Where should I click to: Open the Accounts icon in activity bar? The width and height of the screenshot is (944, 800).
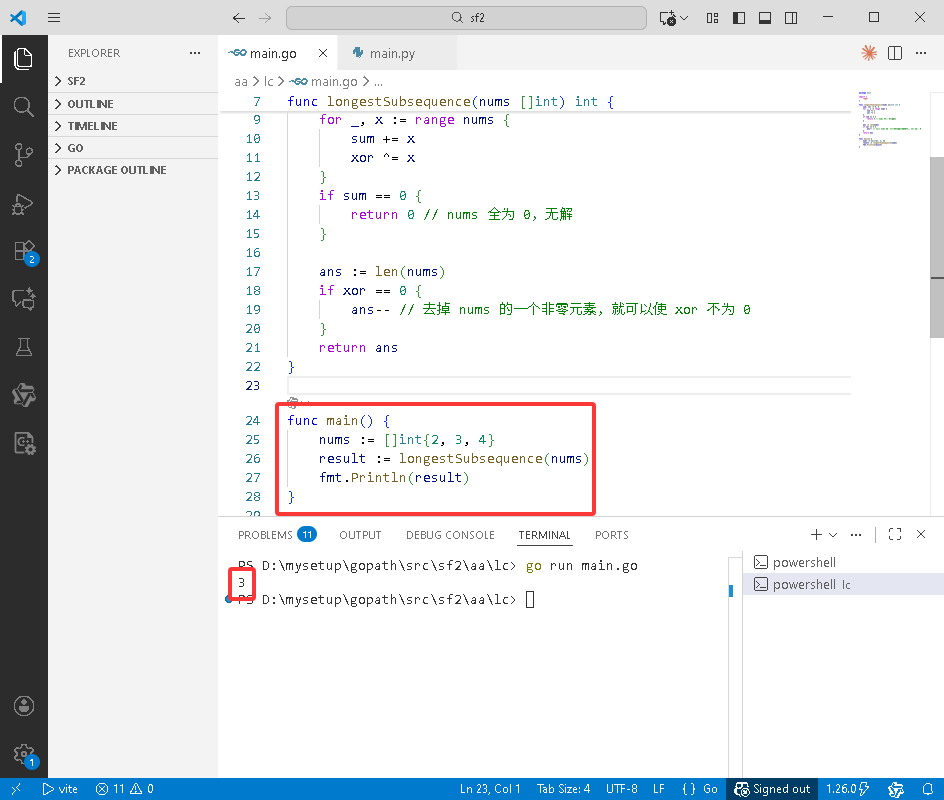point(23,705)
